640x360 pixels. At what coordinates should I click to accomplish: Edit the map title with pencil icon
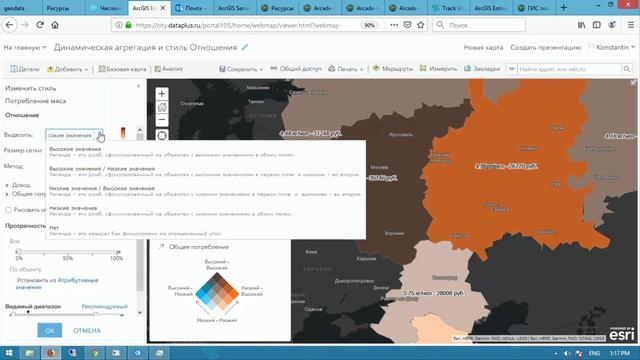click(x=244, y=47)
